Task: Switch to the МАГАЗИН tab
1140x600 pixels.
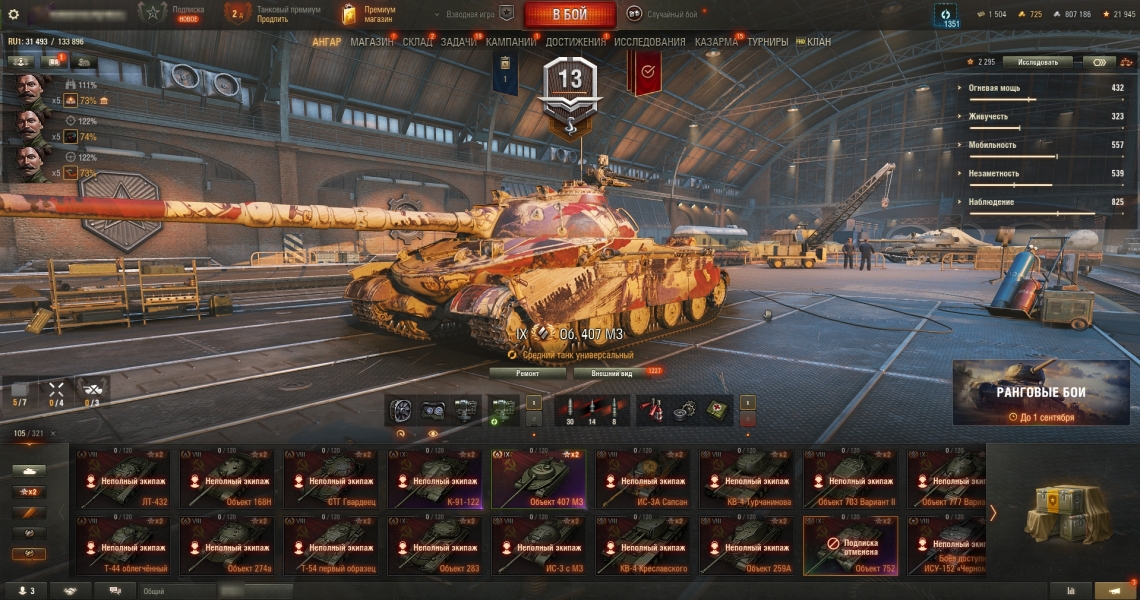Action: [x=372, y=42]
